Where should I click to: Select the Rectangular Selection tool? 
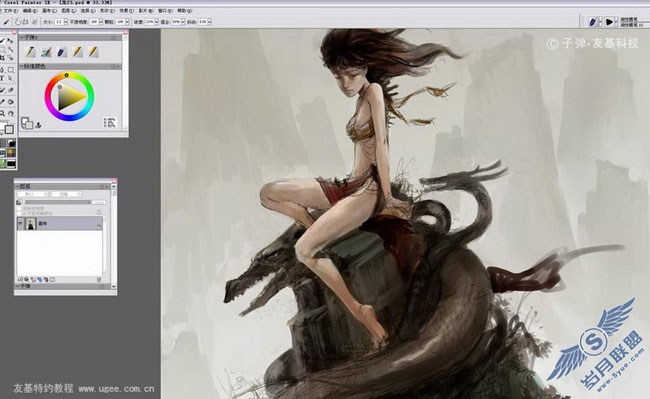(2, 49)
